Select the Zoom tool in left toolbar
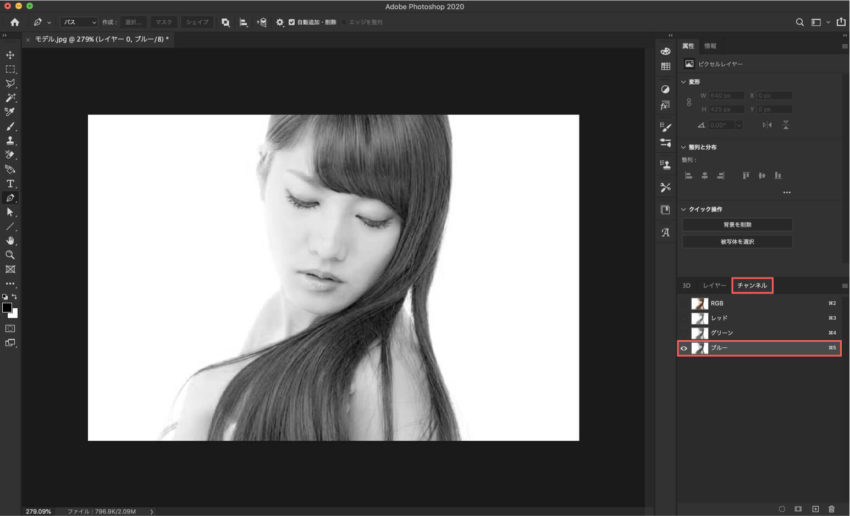Image resolution: width=850 pixels, height=516 pixels. pos(10,255)
